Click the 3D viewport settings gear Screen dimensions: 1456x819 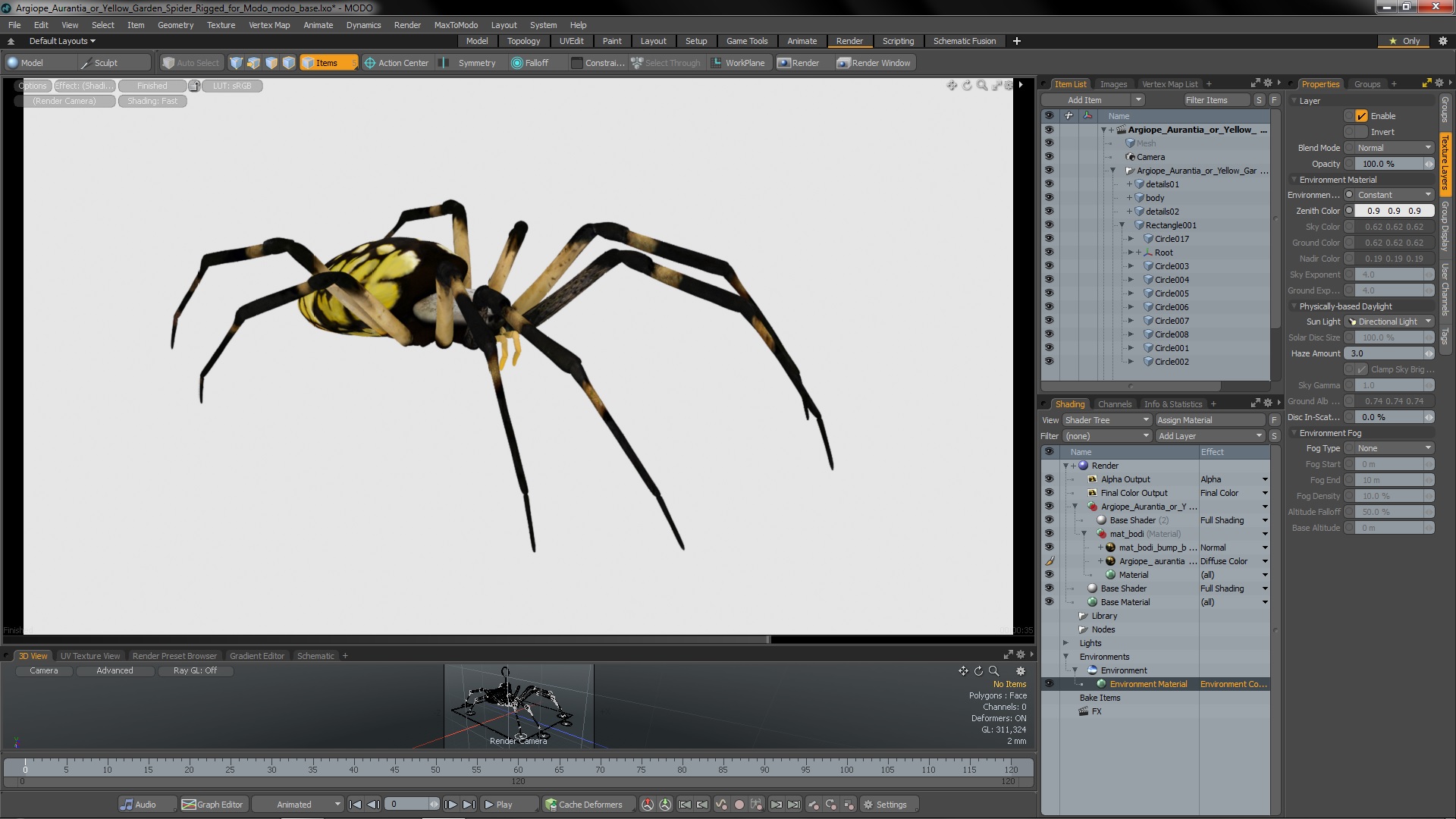(x=1021, y=671)
